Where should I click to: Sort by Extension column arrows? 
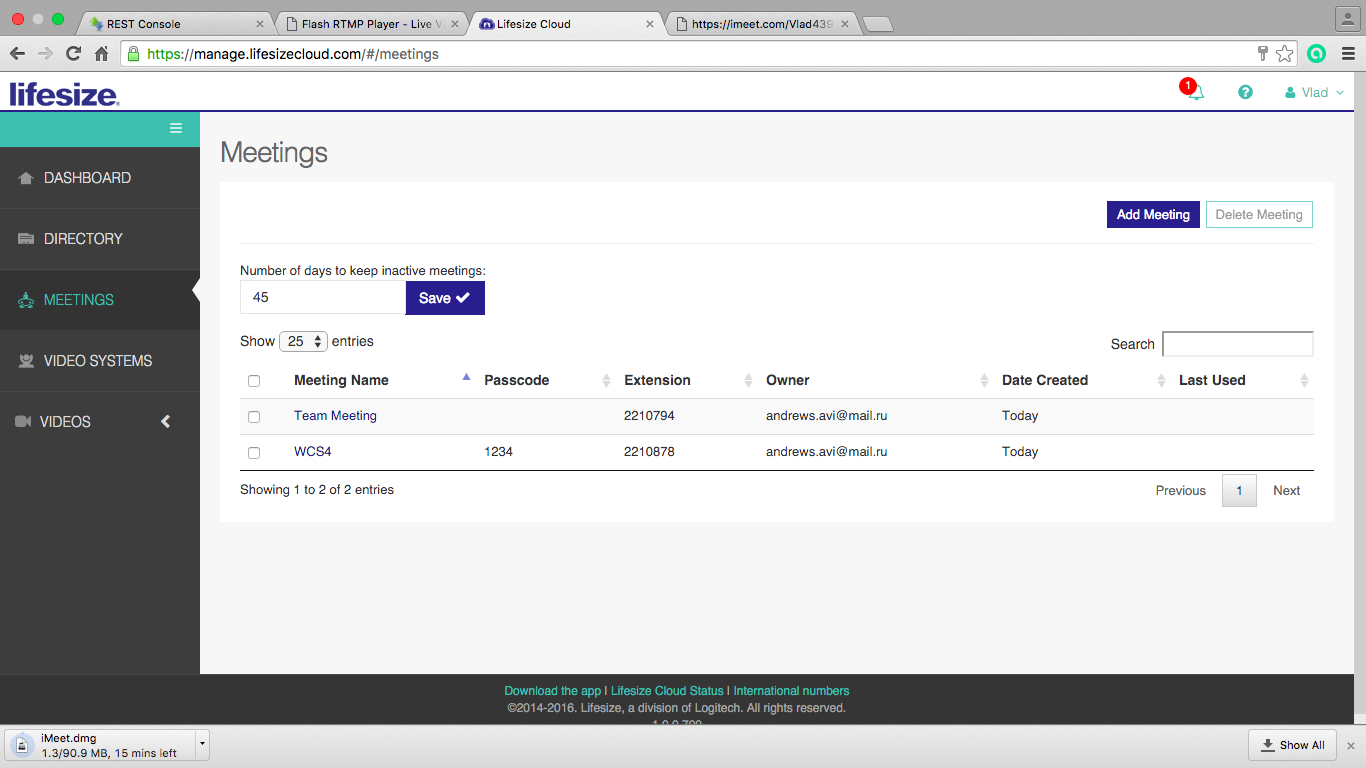tap(748, 380)
